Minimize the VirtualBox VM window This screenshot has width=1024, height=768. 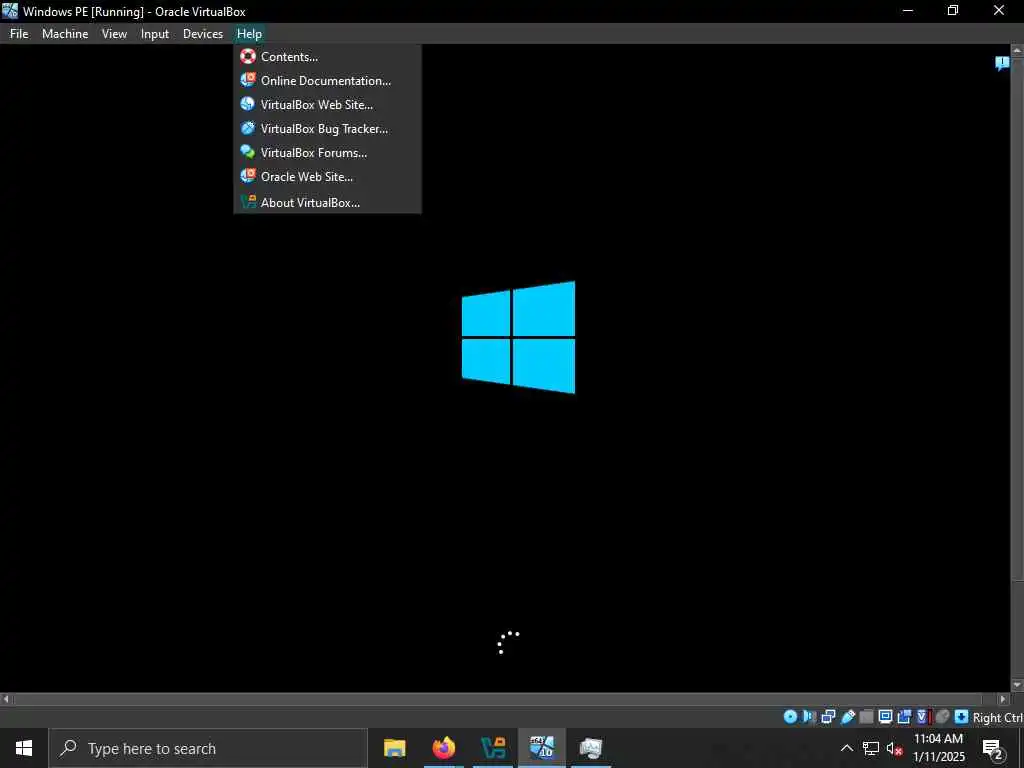[x=908, y=10]
